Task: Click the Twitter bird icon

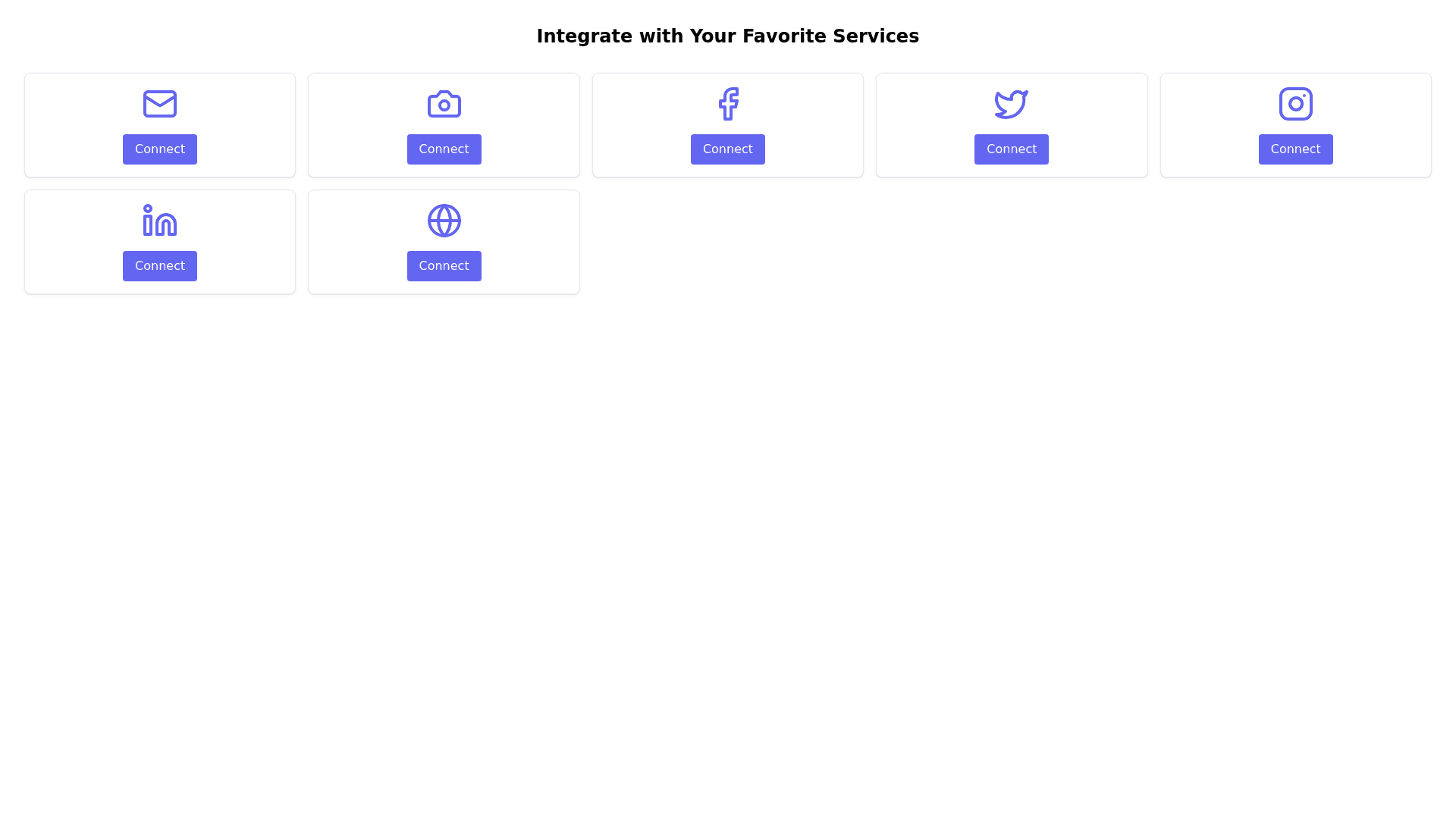Action: pos(1011,104)
